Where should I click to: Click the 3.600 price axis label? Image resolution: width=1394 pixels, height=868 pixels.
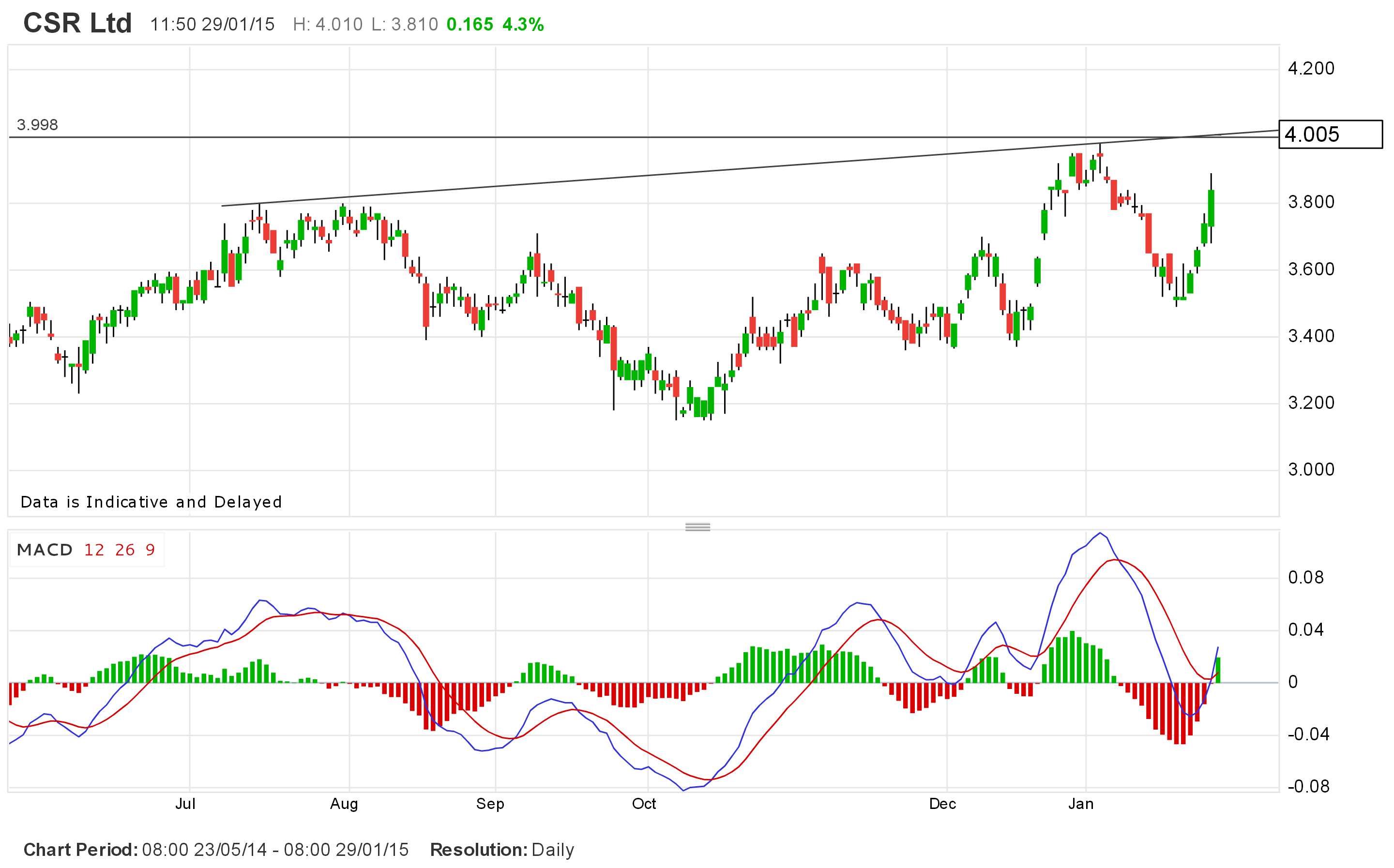click(1311, 269)
